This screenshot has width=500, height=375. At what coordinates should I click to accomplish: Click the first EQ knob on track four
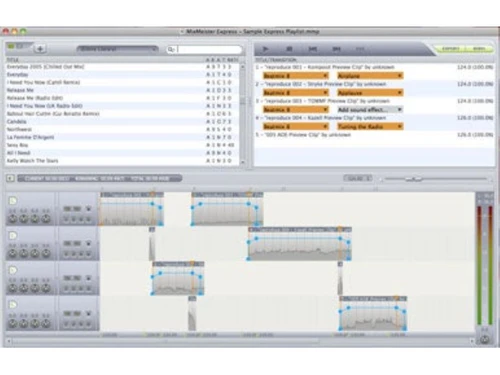point(13,323)
